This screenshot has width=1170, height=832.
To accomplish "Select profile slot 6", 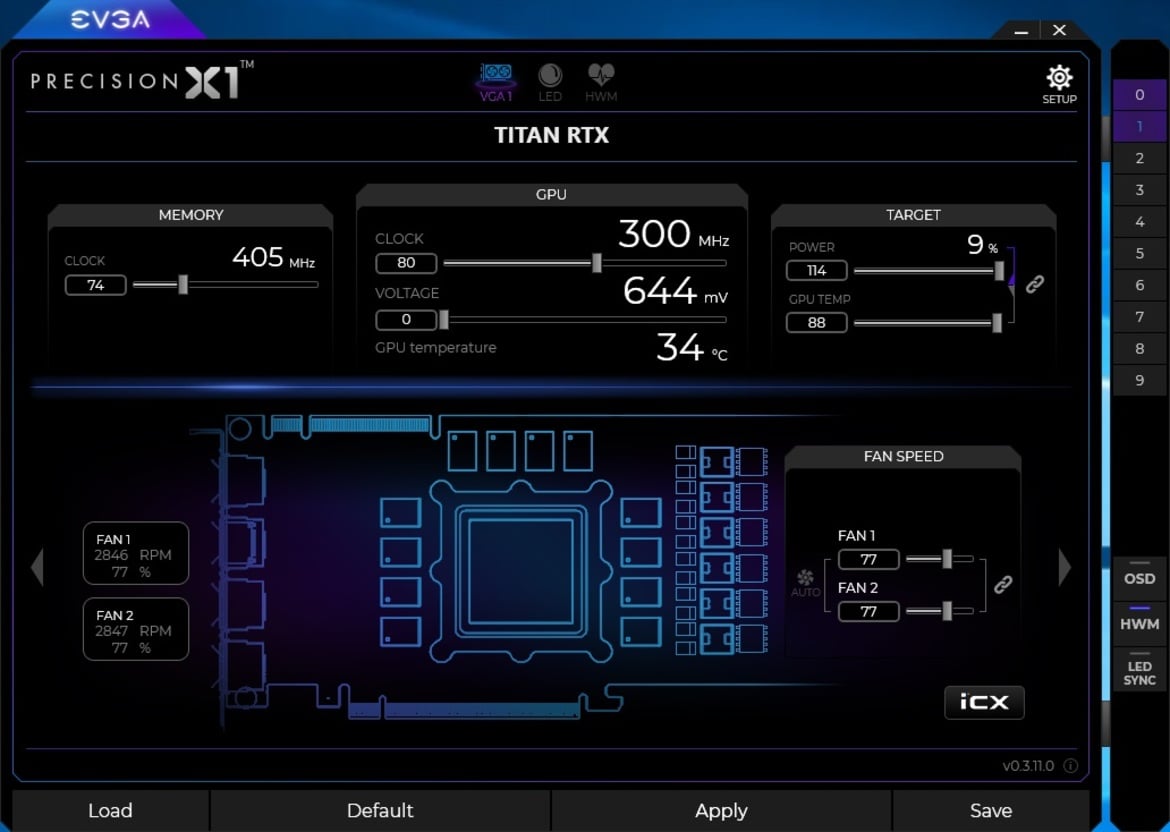I will (x=1139, y=285).
